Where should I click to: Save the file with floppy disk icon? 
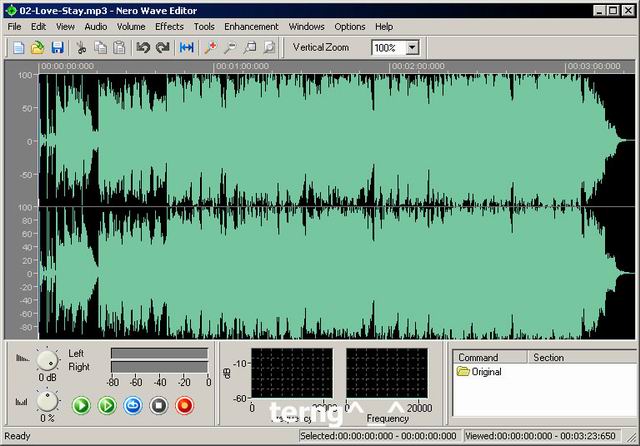click(x=57, y=48)
